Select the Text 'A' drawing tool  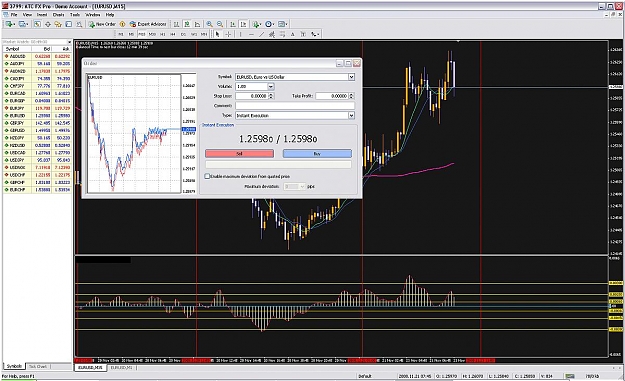point(293,34)
